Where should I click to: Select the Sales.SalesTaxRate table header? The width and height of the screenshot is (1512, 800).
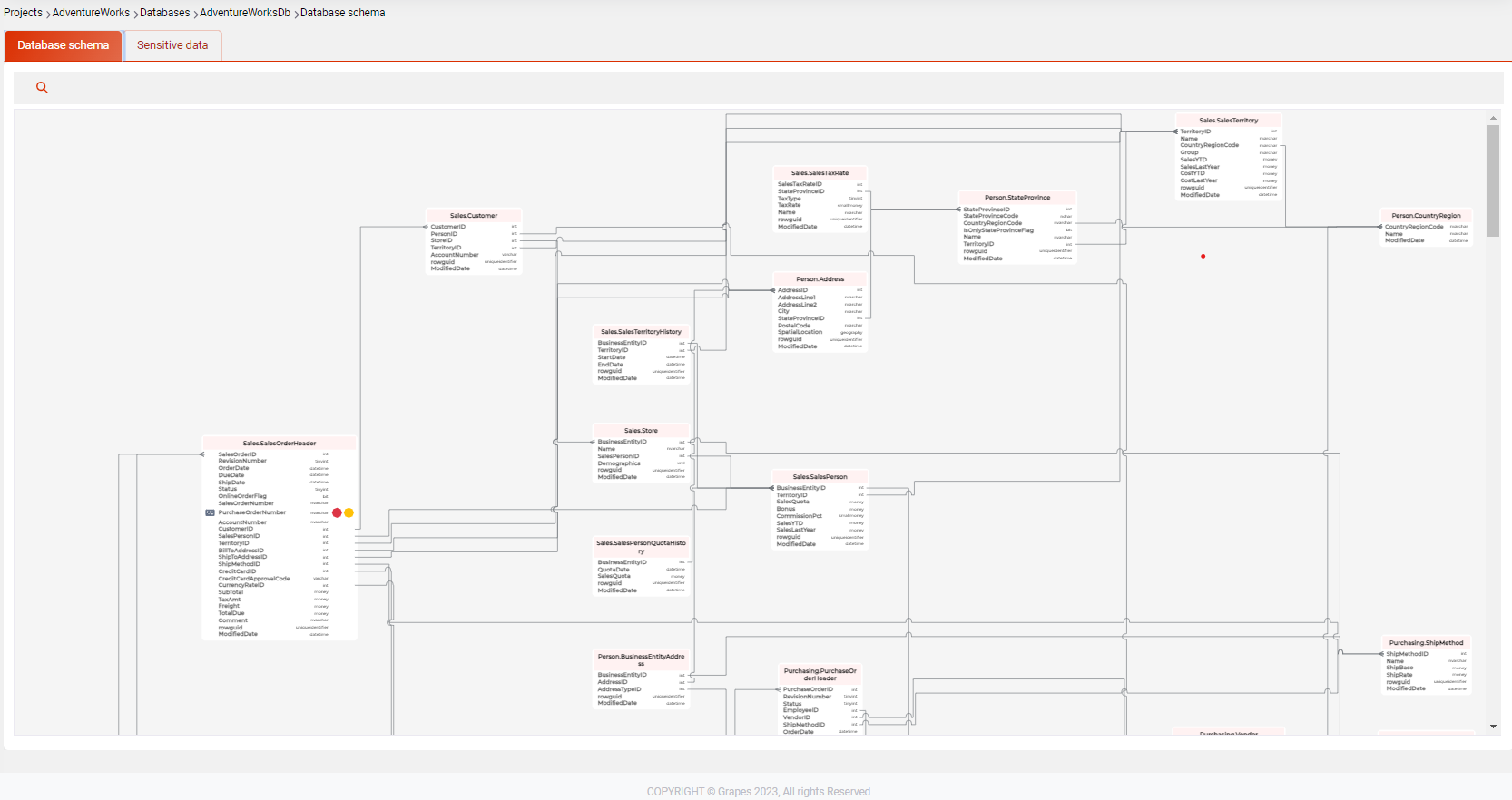(820, 173)
